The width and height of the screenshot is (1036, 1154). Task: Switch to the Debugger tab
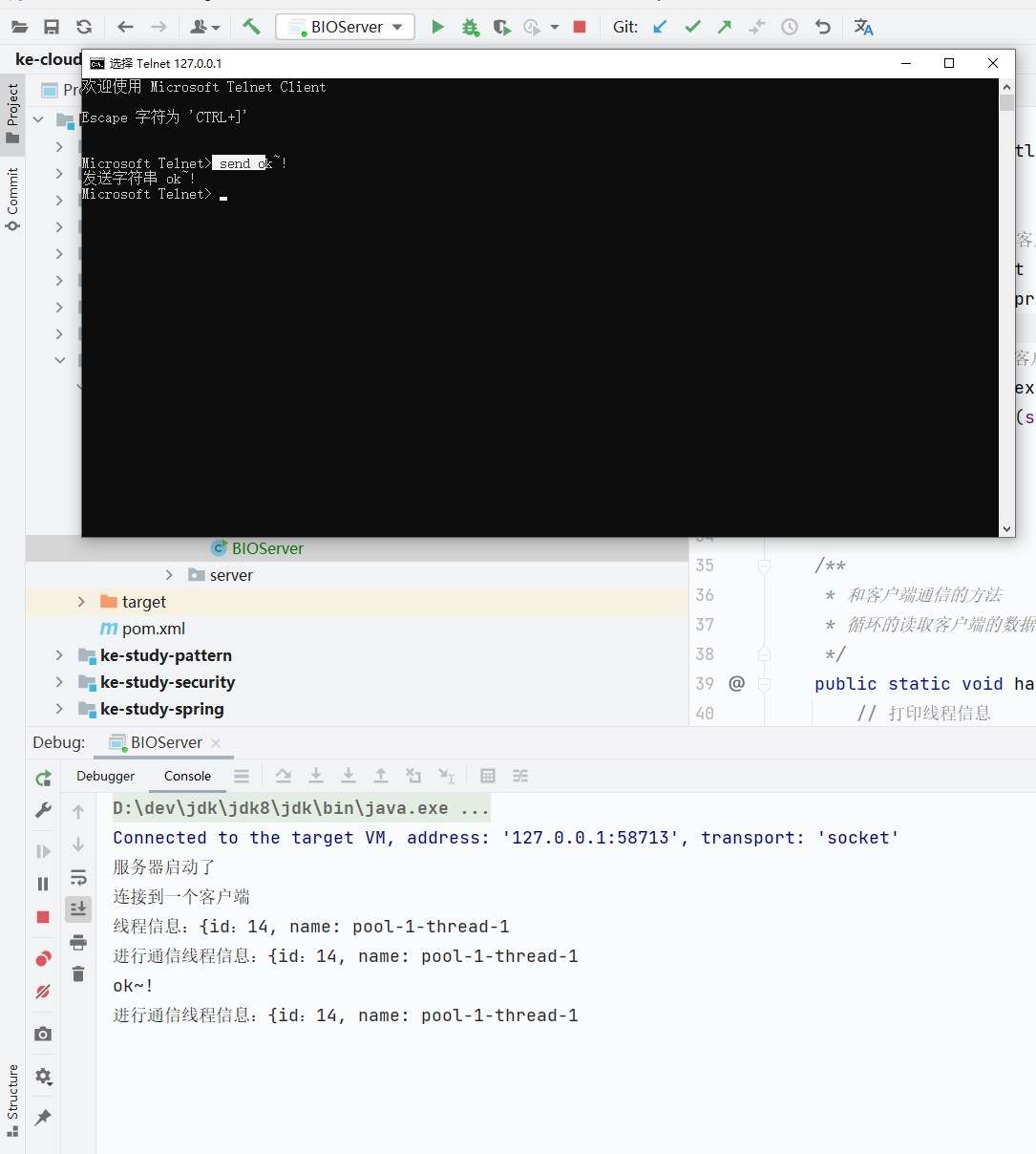[x=106, y=776]
